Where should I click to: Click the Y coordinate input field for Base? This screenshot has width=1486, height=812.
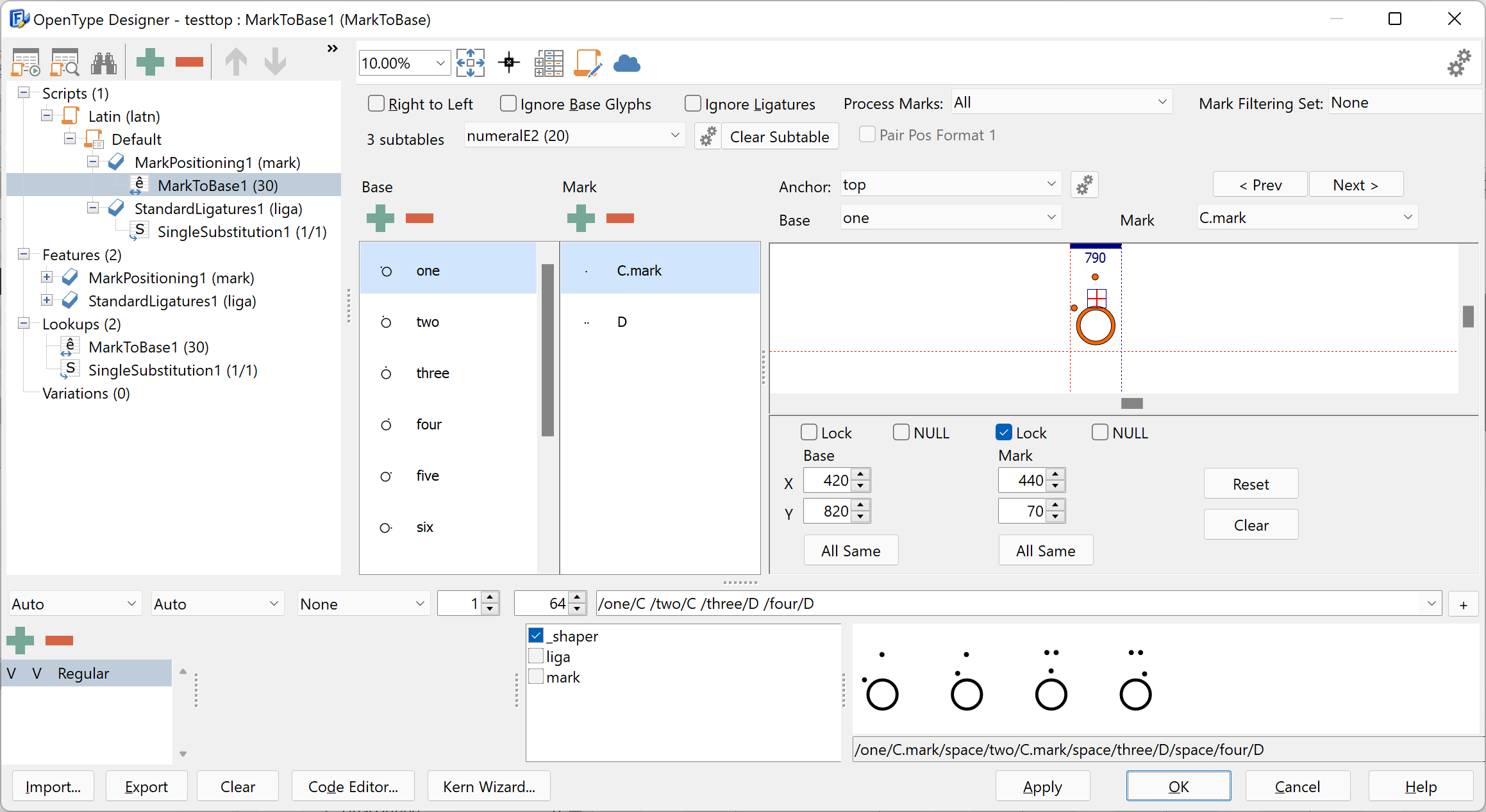(834, 510)
